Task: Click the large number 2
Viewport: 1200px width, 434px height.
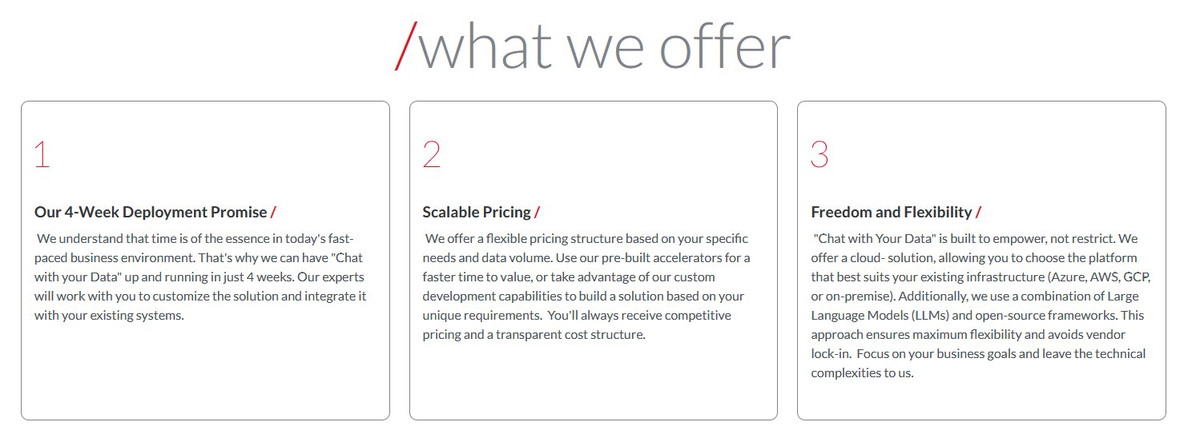Action: [x=431, y=154]
